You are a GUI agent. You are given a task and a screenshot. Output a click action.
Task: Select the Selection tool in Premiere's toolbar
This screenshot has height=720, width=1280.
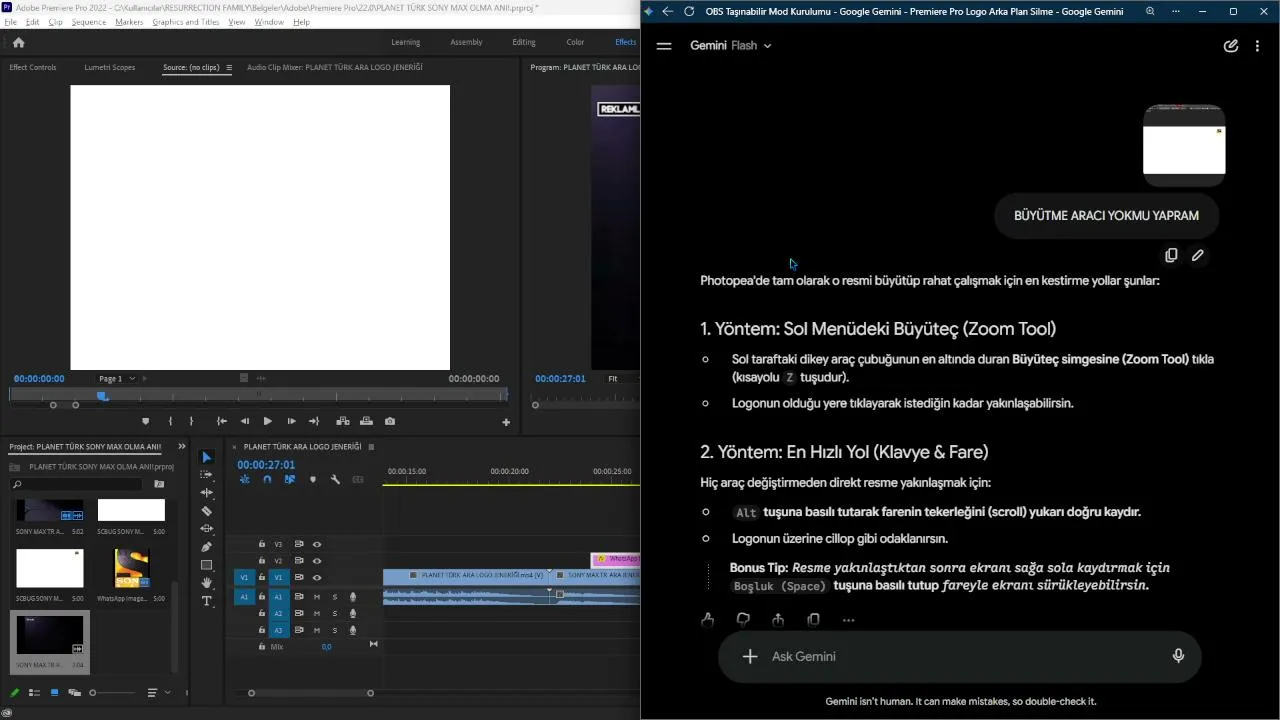click(x=207, y=457)
